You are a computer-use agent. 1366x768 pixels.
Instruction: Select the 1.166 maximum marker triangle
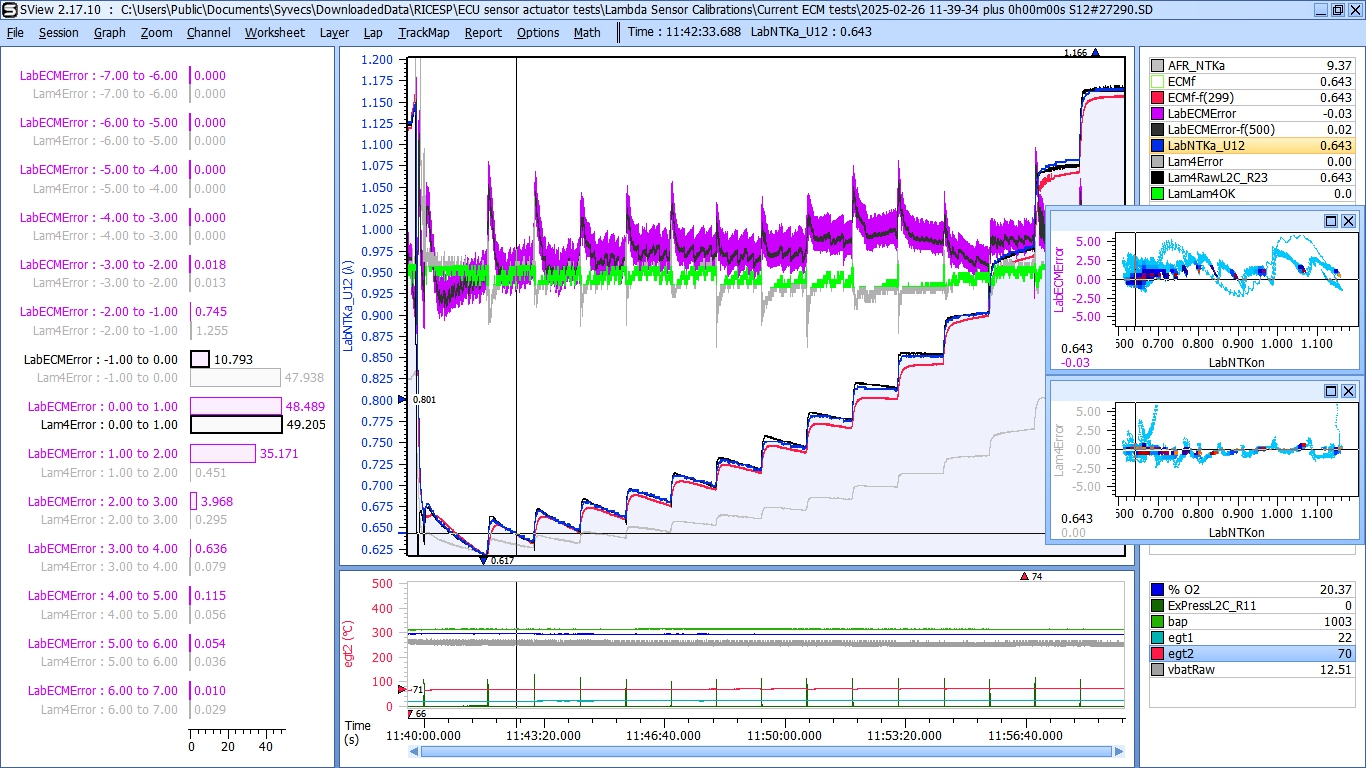1096,53
